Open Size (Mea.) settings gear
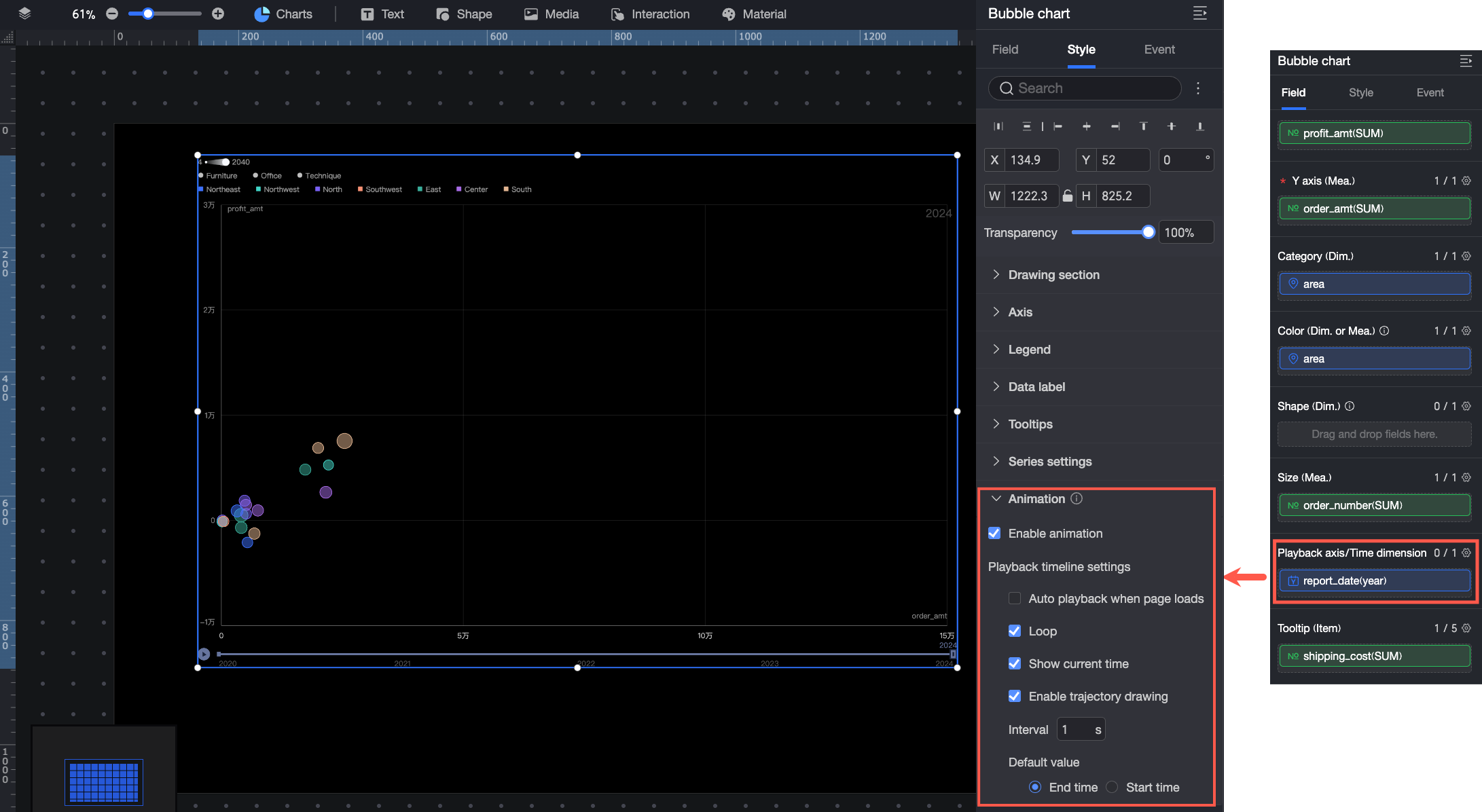Image resolution: width=1482 pixels, height=812 pixels. click(x=1466, y=477)
